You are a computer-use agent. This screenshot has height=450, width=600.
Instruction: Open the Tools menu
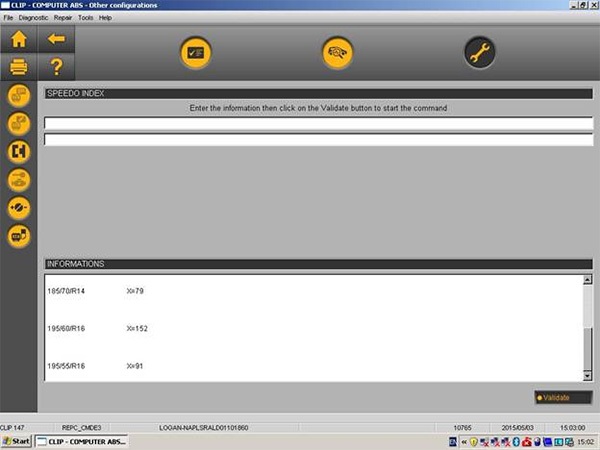85,18
